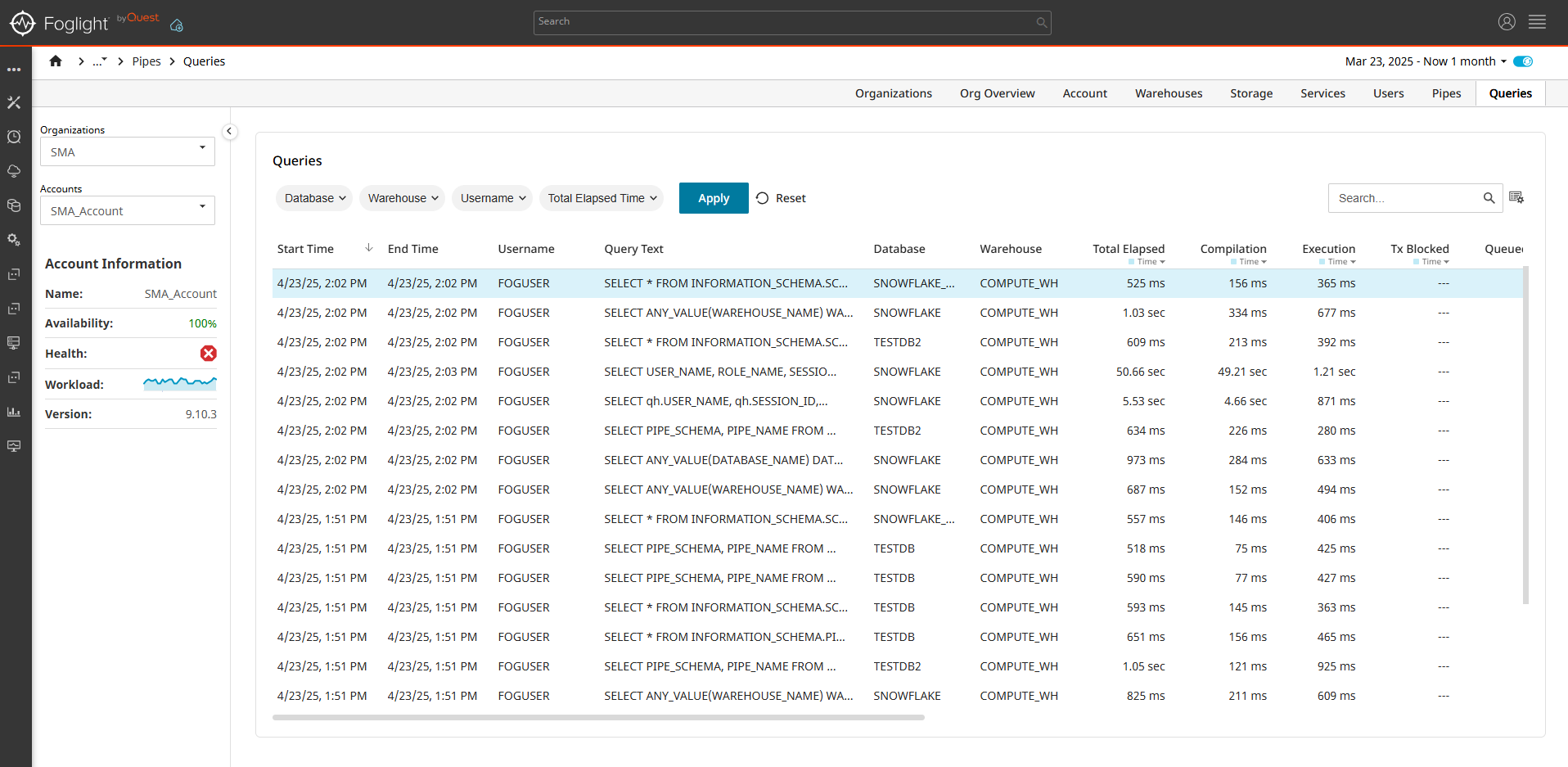Click the table vertical scrollbar
The image size is (1568, 767).
(1525, 435)
